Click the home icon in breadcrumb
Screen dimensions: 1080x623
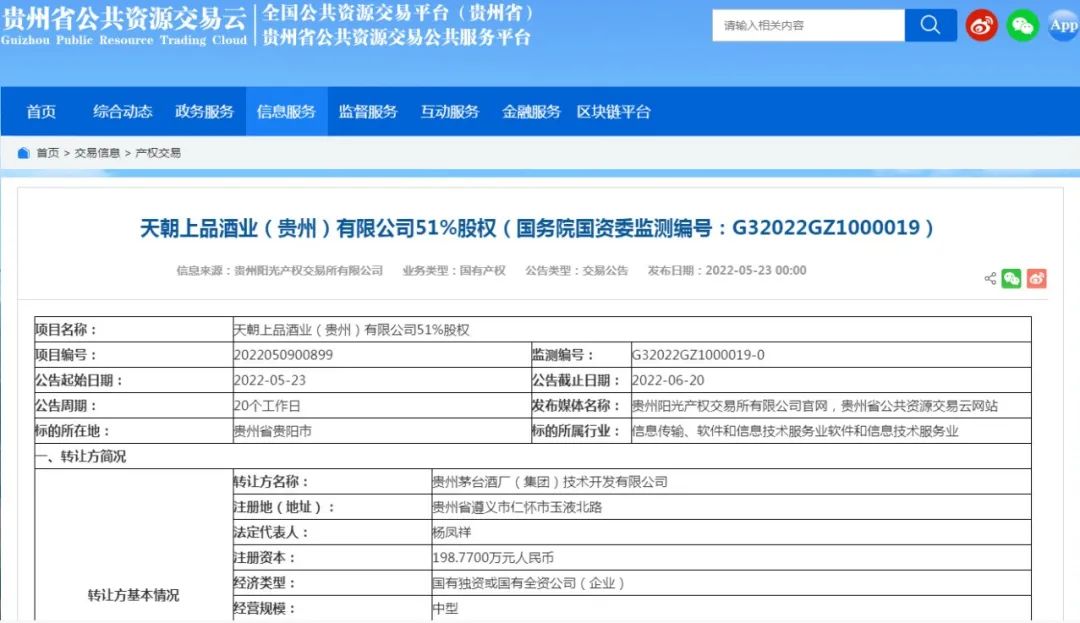pos(23,153)
